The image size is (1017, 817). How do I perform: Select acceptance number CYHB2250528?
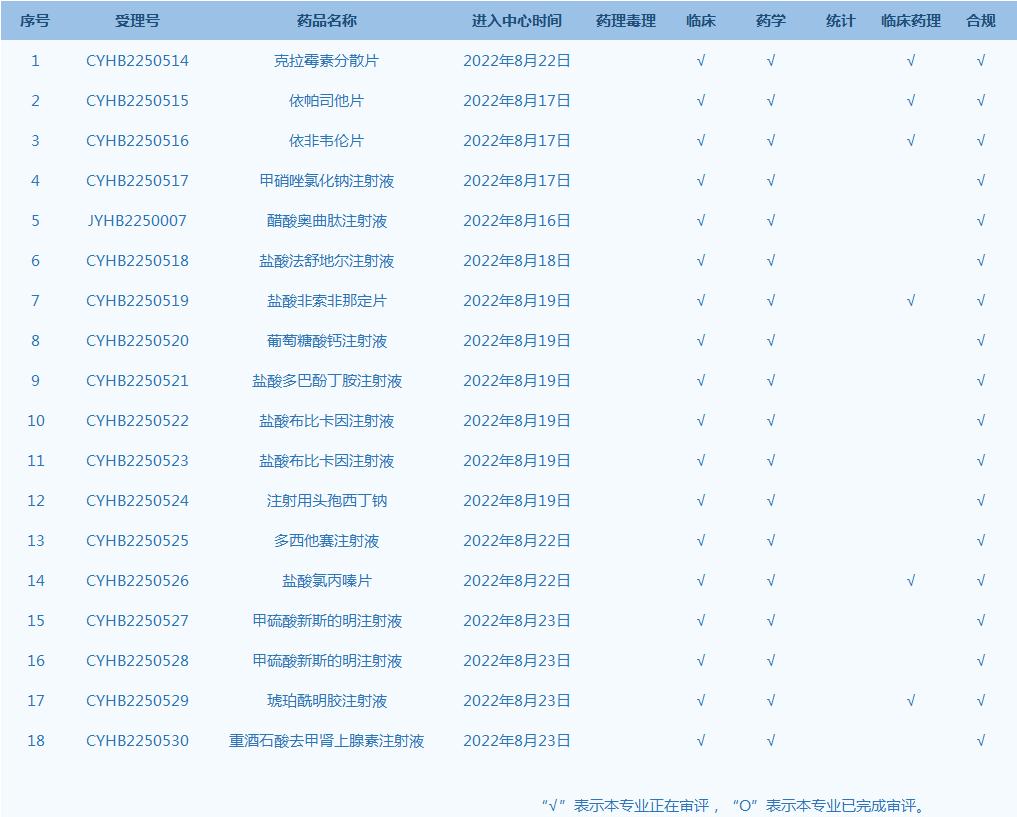pos(137,661)
